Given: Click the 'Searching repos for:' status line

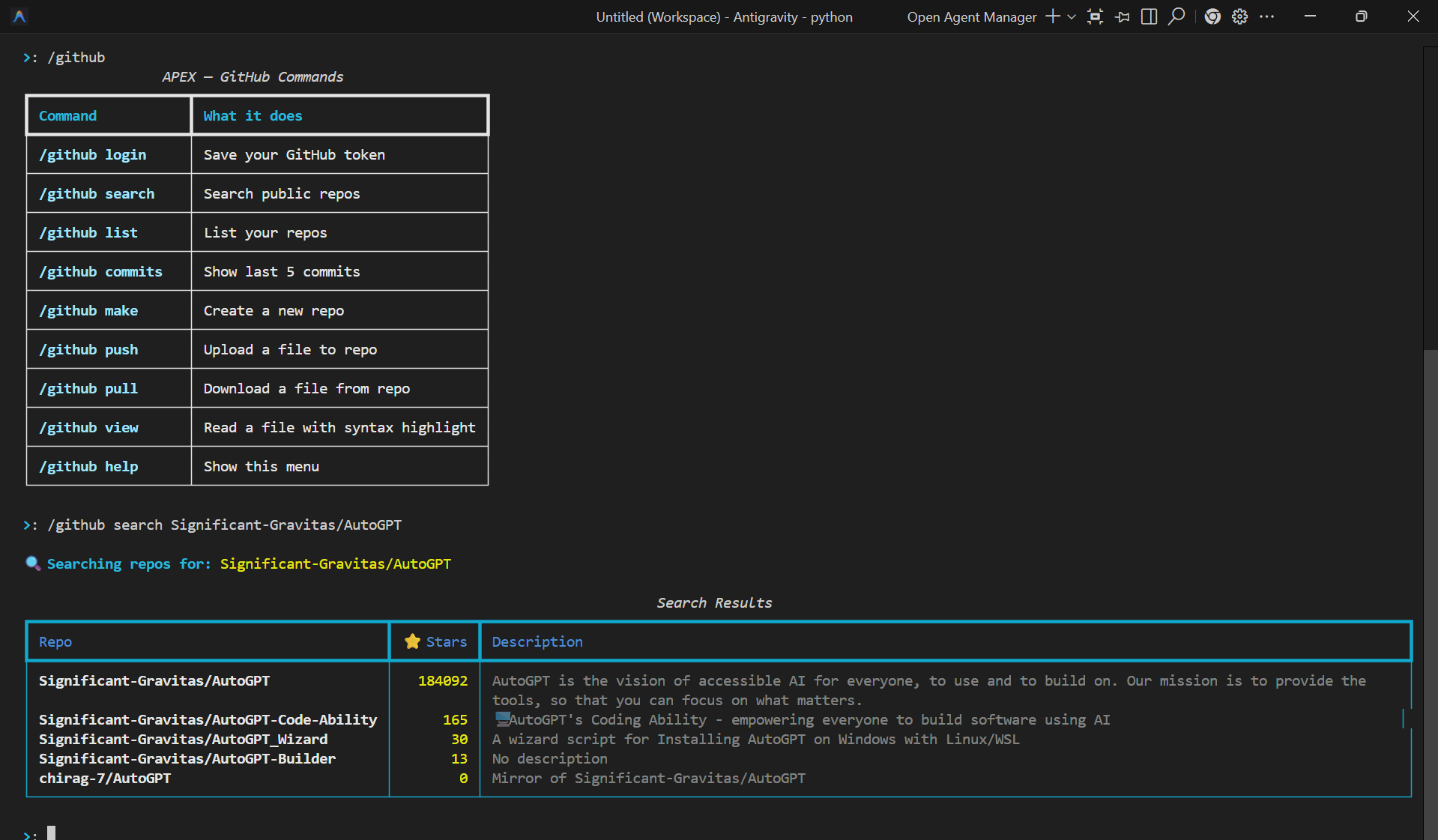Looking at the screenshot, I should 129,563.
